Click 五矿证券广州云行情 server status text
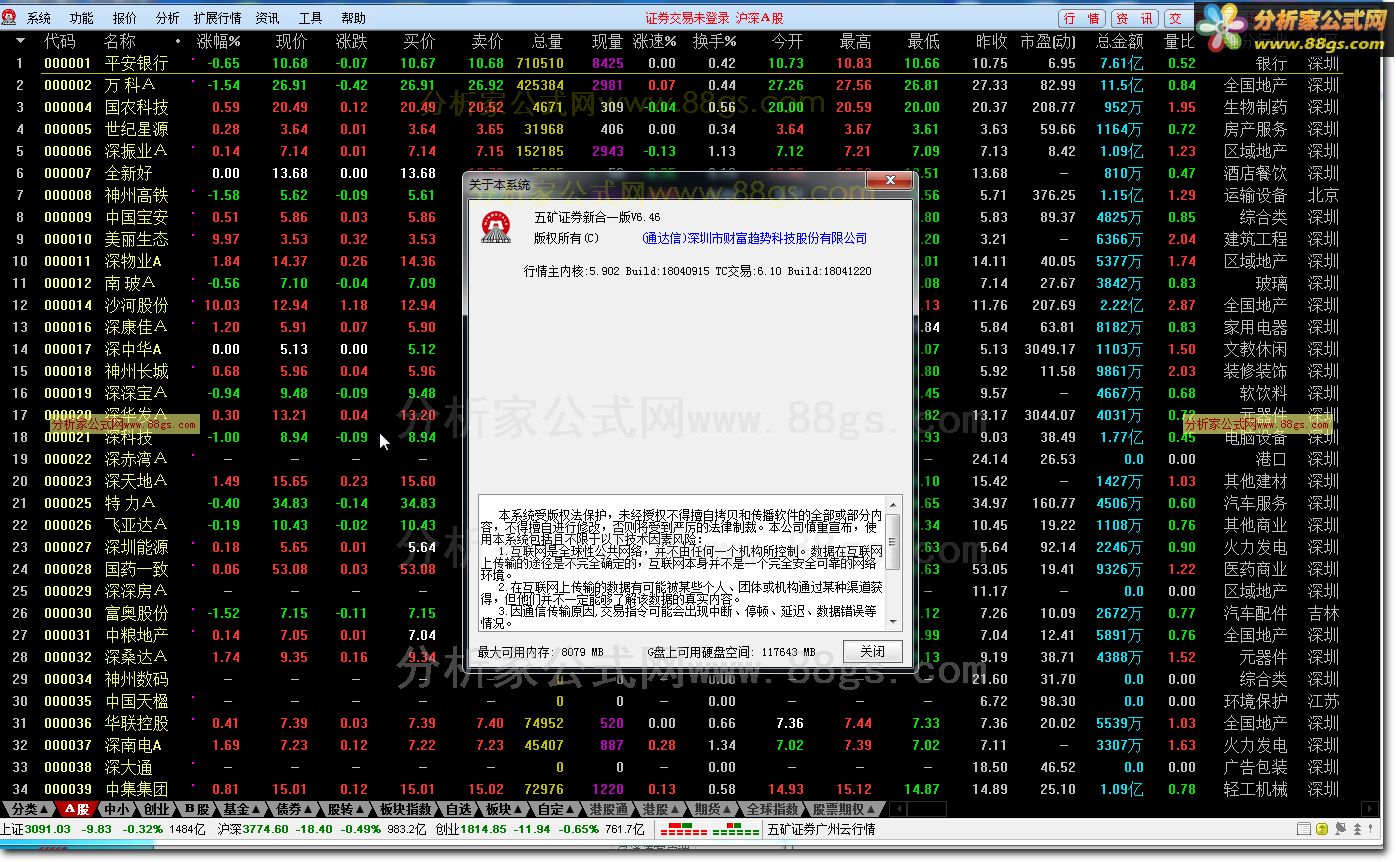The width and height of the screenshot is (1396, 862). pos(821,829)
